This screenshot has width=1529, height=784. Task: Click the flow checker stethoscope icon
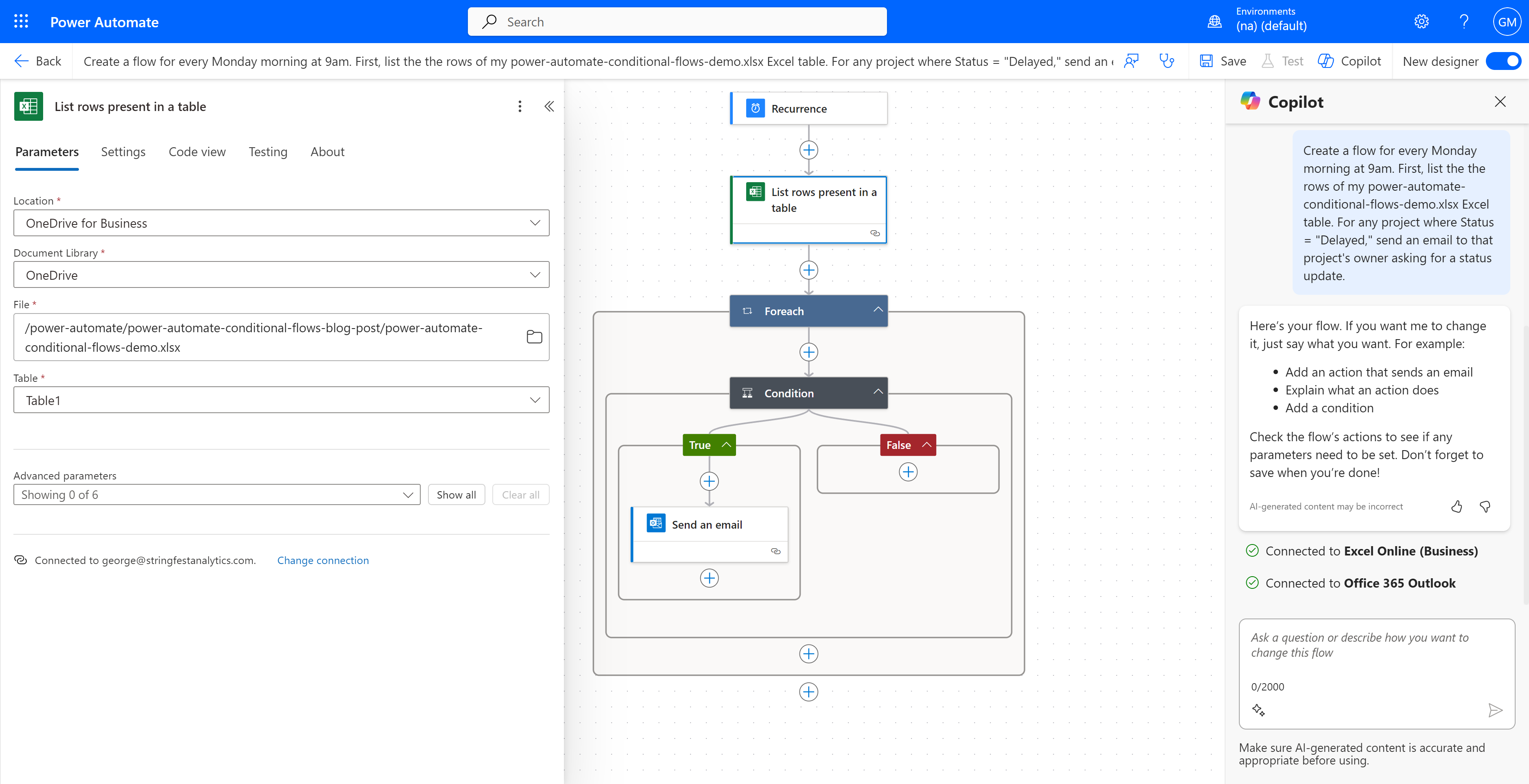1166,61
